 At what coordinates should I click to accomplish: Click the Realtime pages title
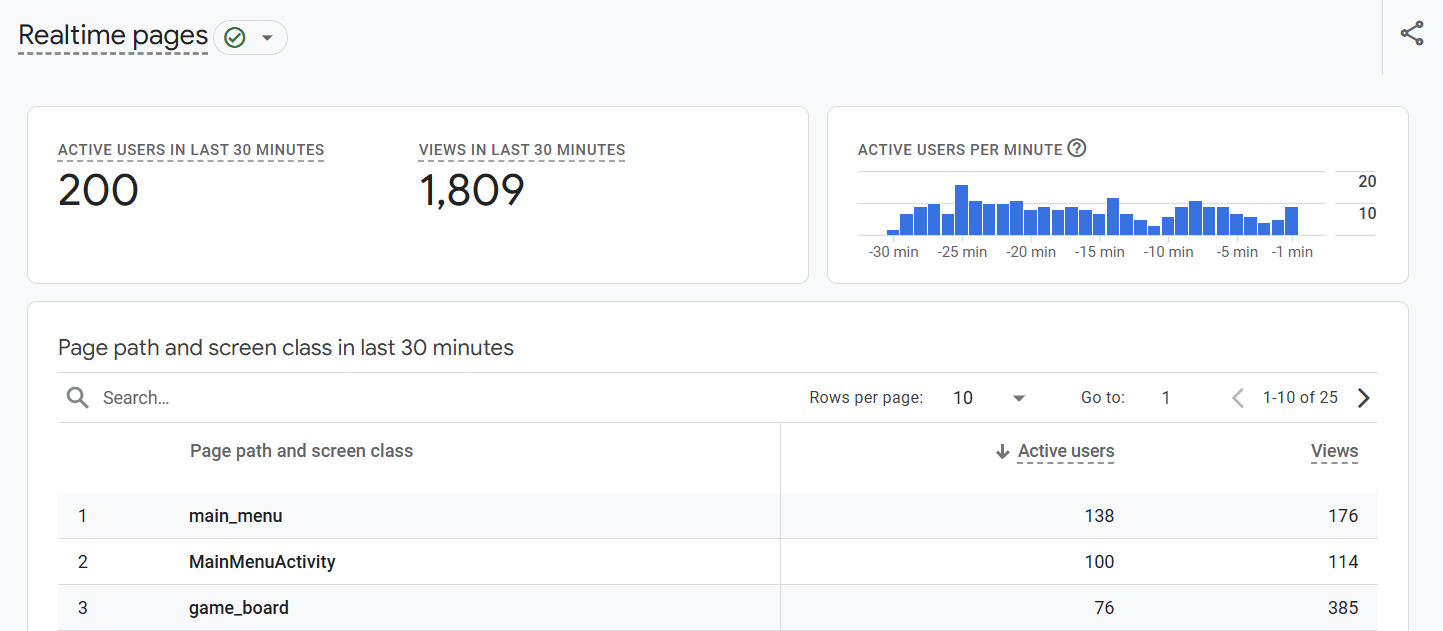click(113, 36)
